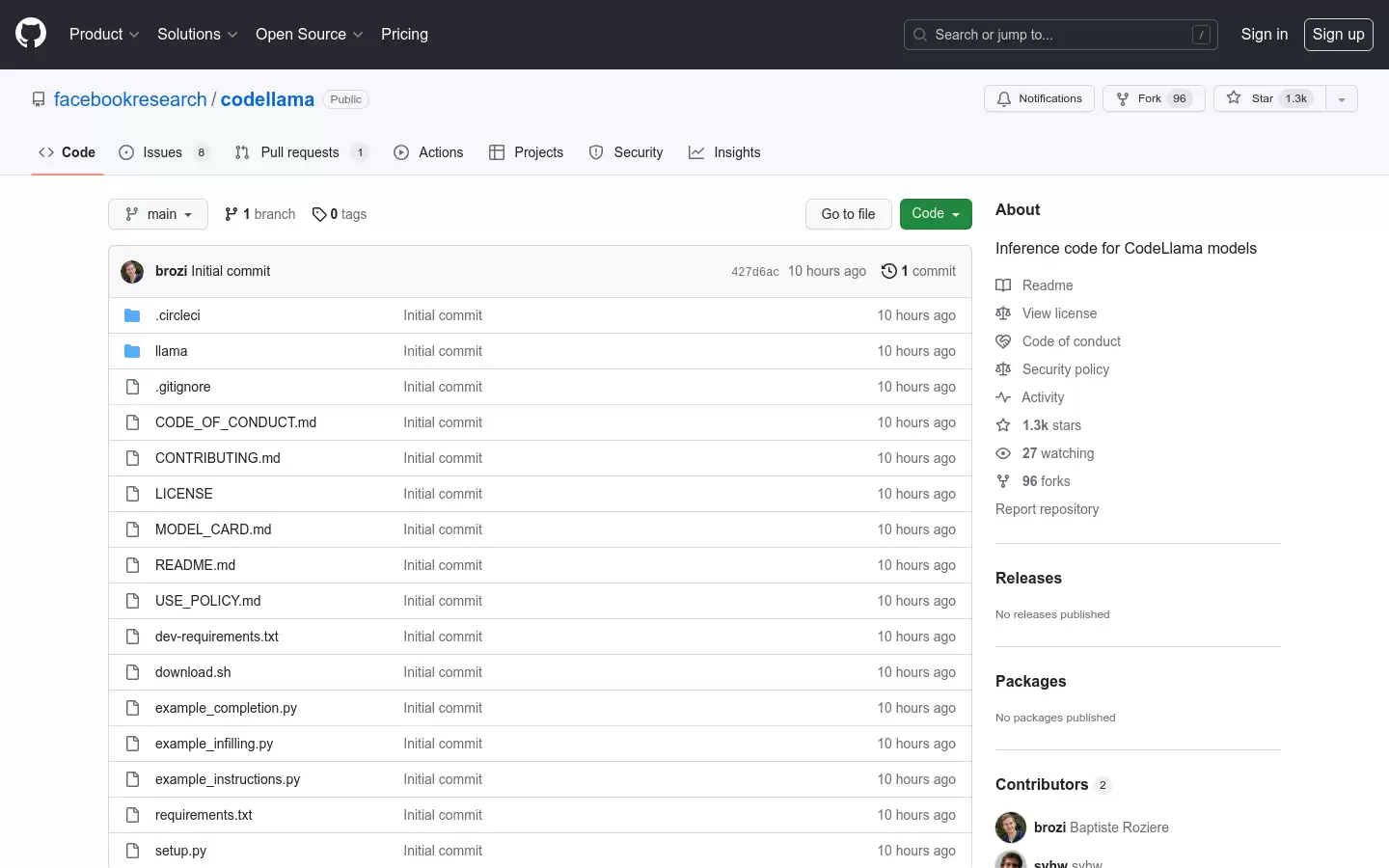
Task: Expand the main branch dropdown
Action: [x=158, y=214]
